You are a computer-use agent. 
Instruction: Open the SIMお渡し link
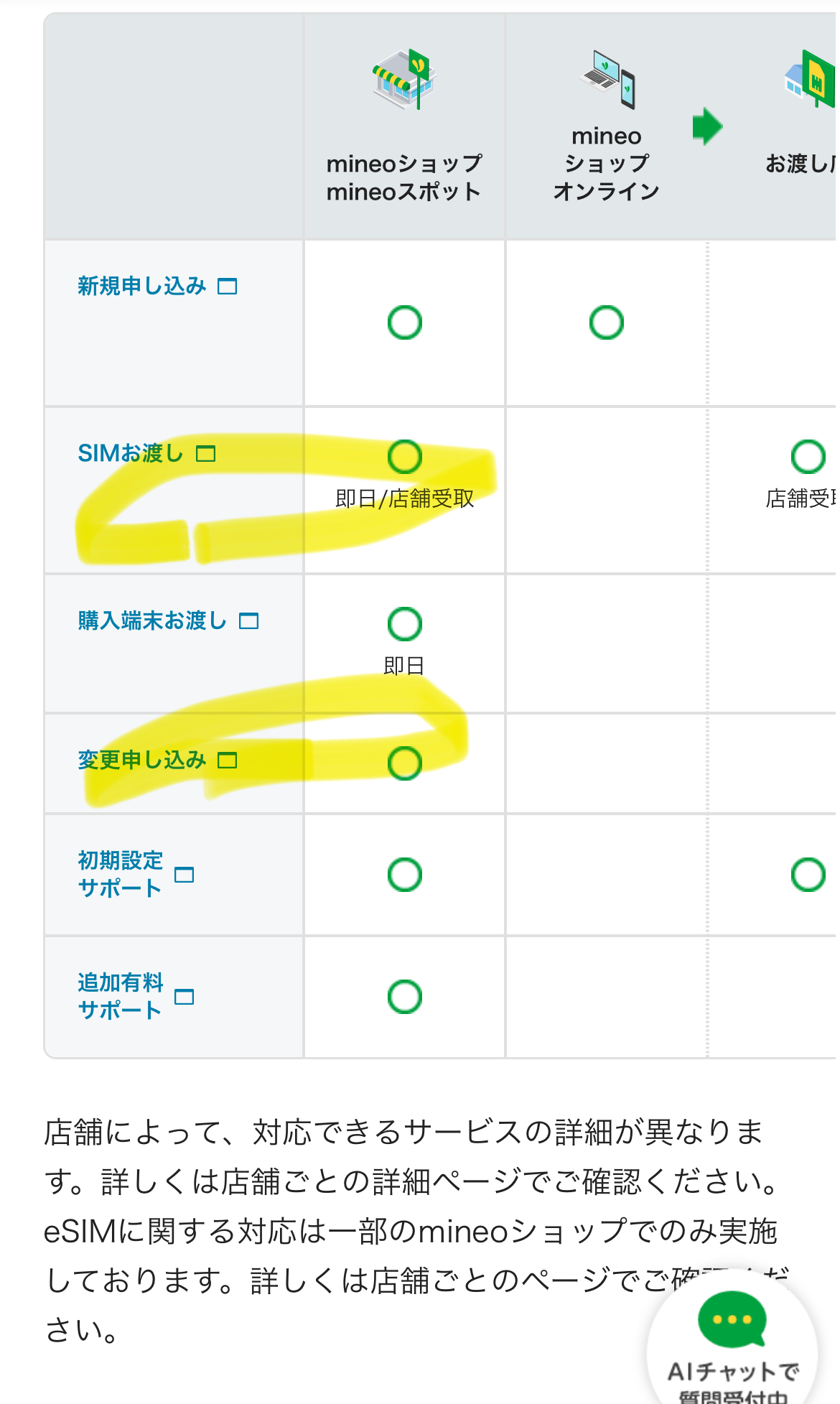point(131,454)
